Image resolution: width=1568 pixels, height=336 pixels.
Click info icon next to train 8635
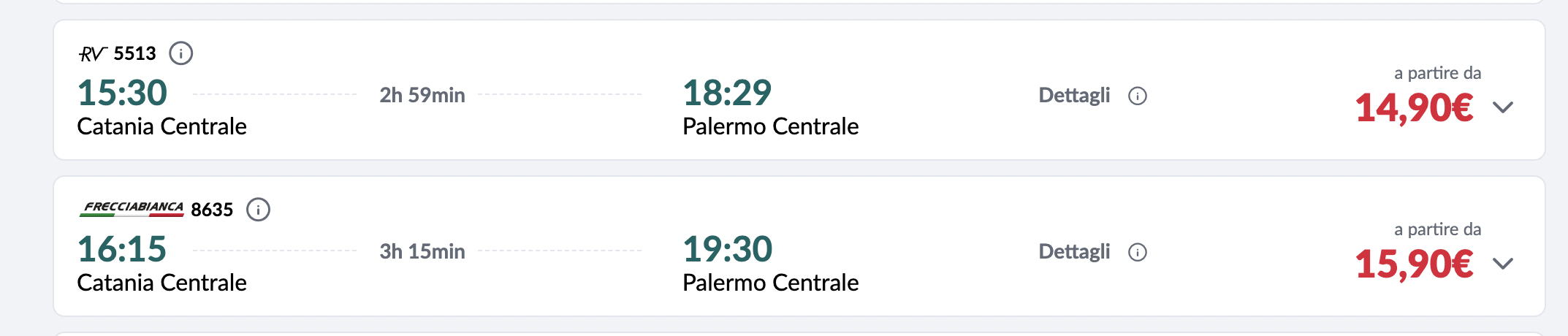258,210
